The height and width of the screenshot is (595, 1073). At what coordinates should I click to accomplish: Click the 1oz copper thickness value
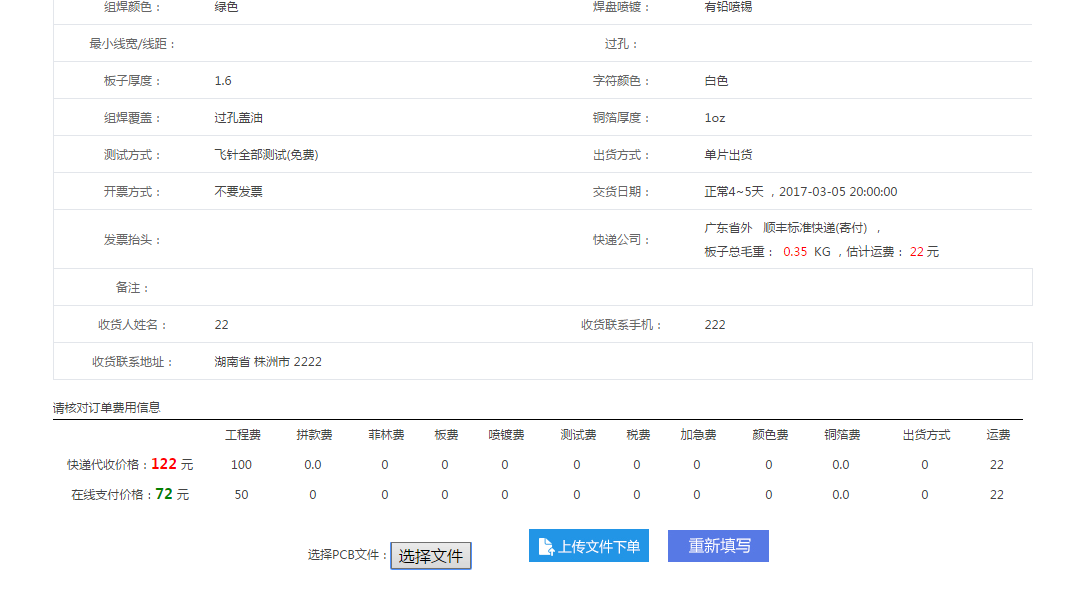click(715, 118)
